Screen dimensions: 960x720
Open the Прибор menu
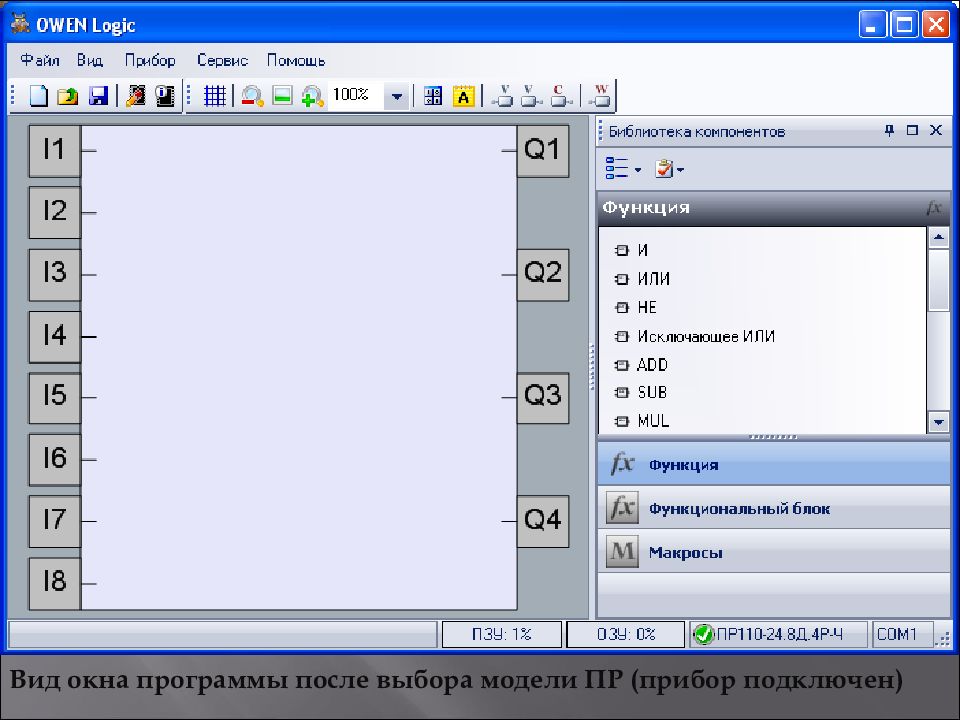click(150, 60)
